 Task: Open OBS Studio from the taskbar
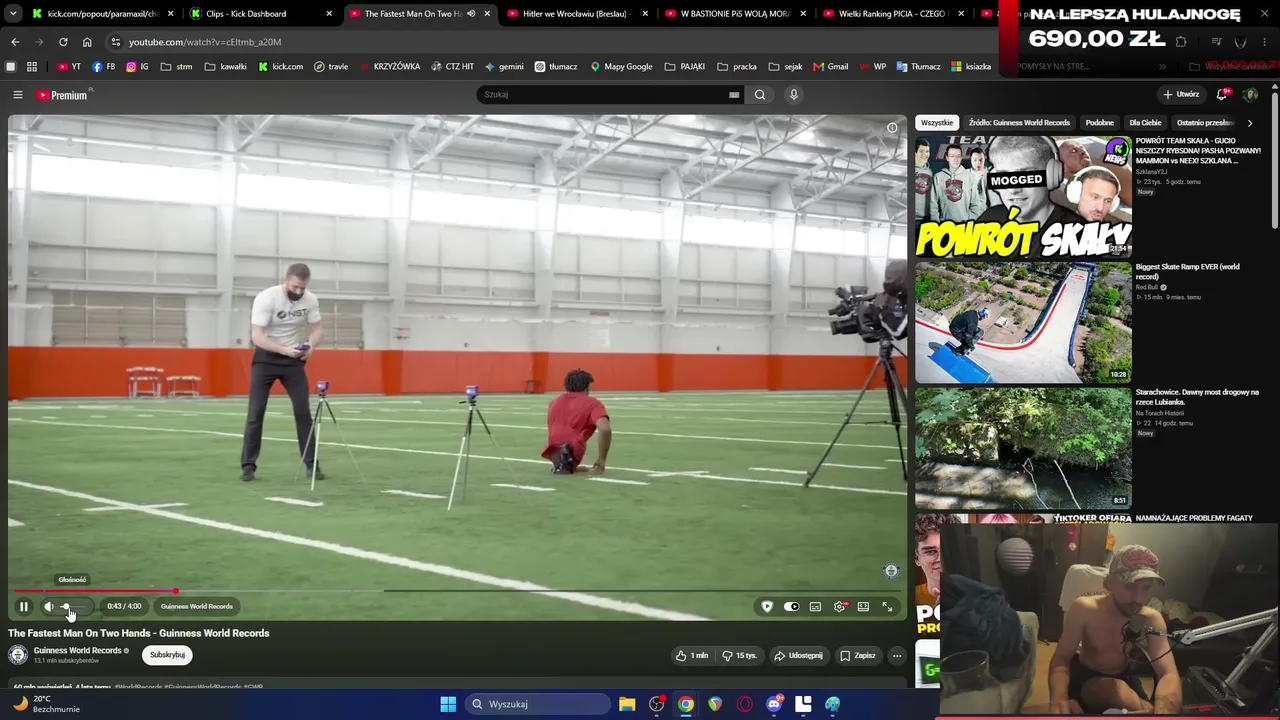click(x=656, y=704)
